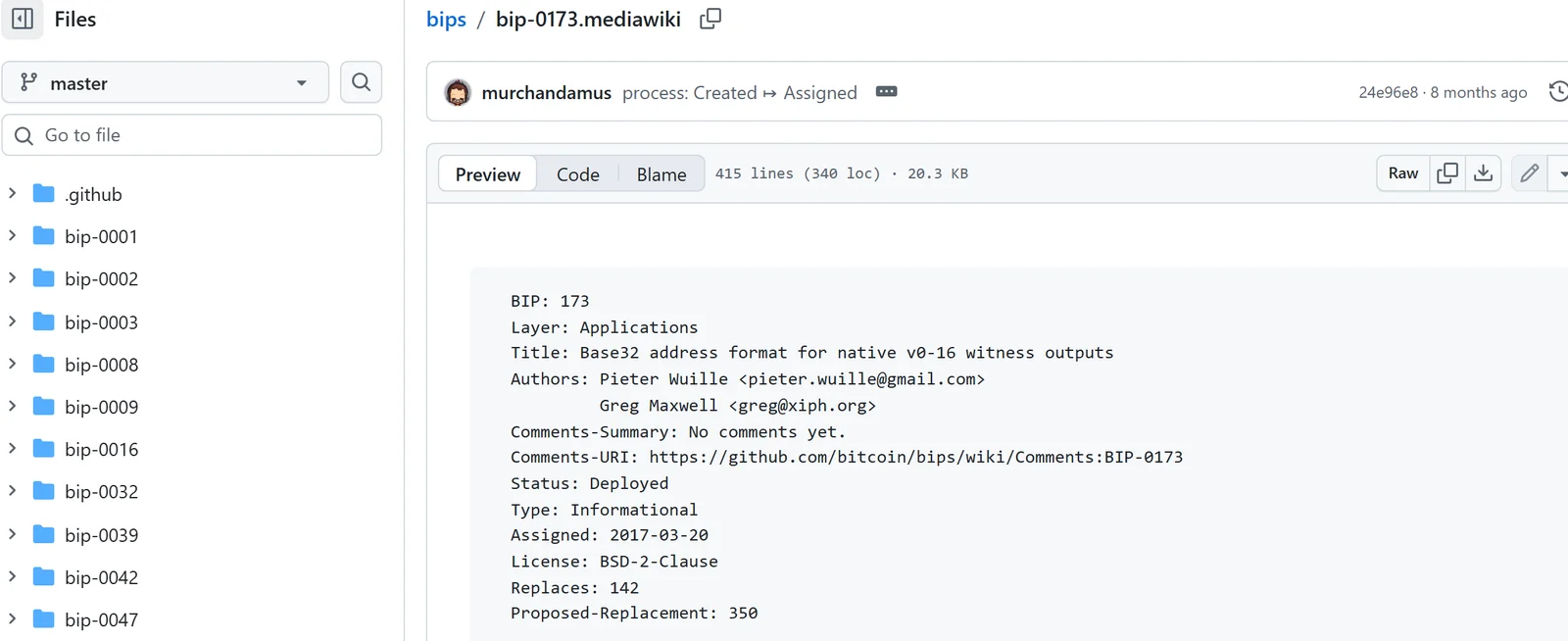The image size is (1568, 641).
Task: Open the bip-0039 folder in tree
Action: 101,534
